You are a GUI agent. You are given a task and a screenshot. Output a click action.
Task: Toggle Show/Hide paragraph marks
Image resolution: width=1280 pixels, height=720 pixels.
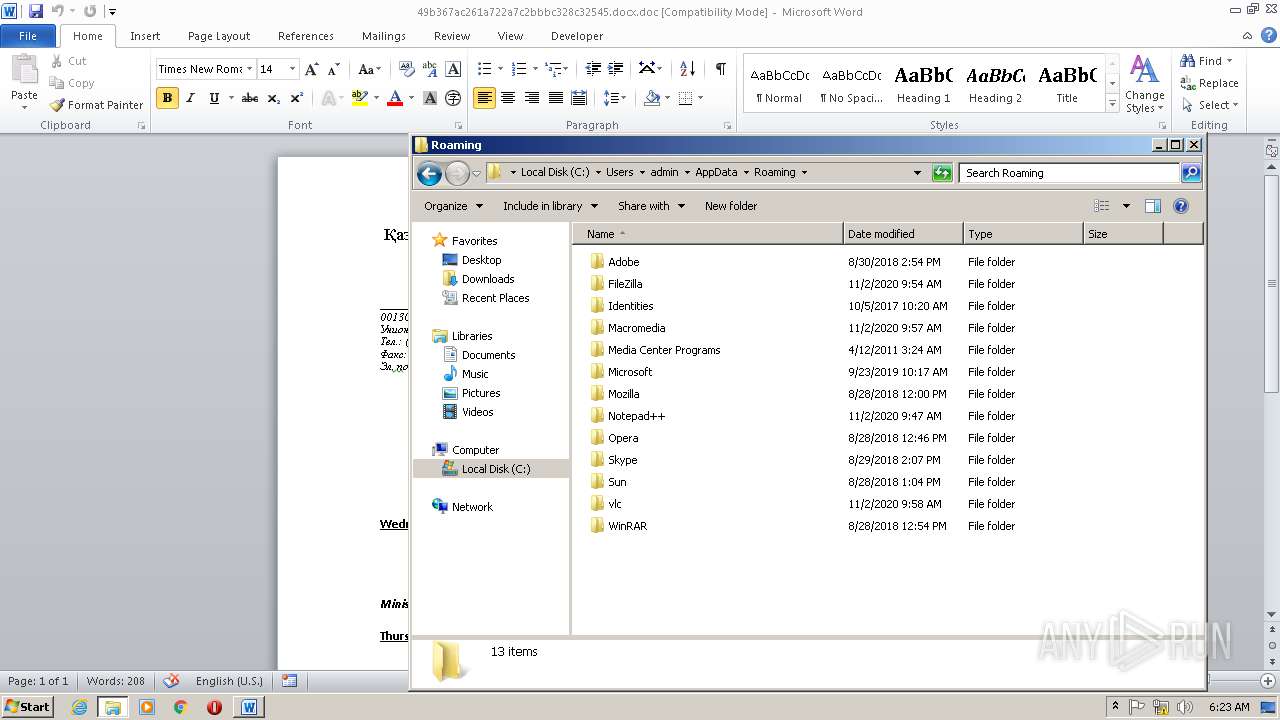pyautogui.click(x=720, y=69)
